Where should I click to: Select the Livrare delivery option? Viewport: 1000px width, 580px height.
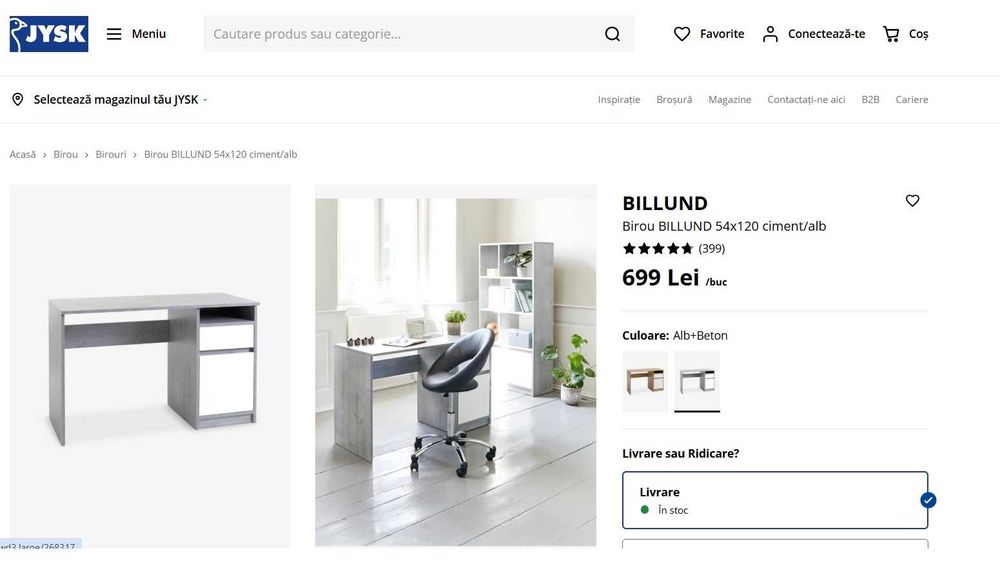click(x=775, y=500)
